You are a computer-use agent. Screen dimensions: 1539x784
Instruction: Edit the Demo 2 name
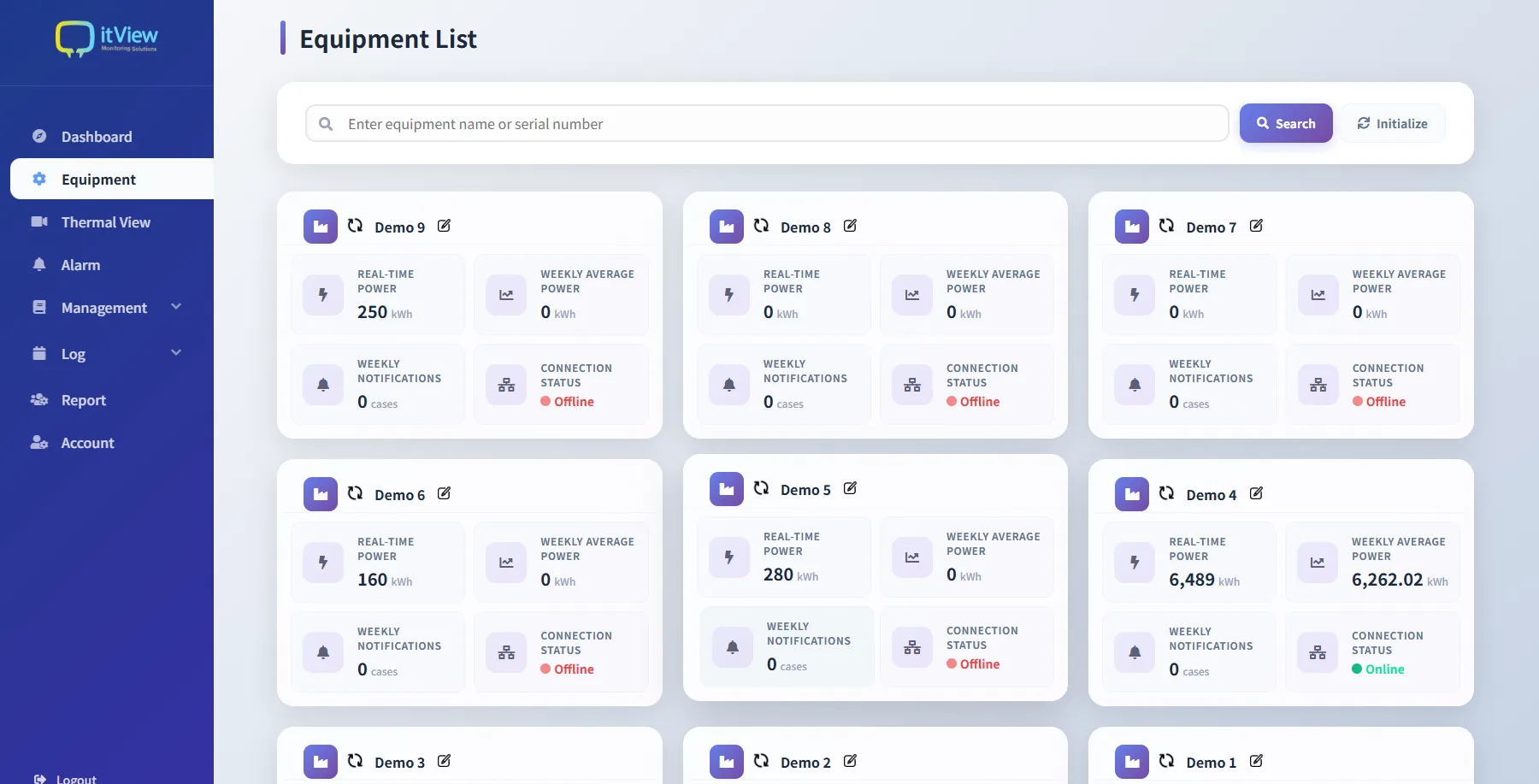(850, 761)
